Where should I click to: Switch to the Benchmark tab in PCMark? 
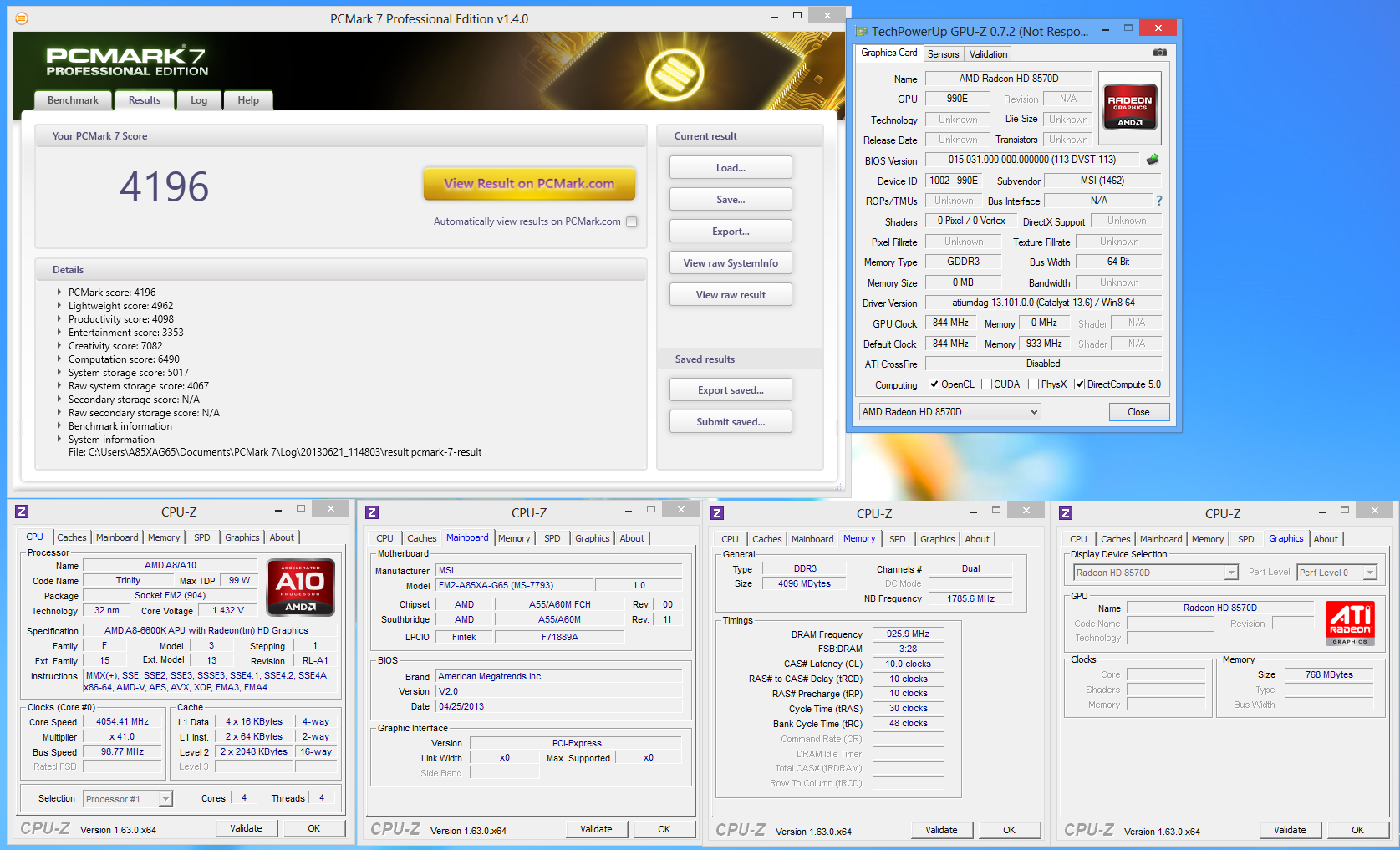tap(73, 100)
